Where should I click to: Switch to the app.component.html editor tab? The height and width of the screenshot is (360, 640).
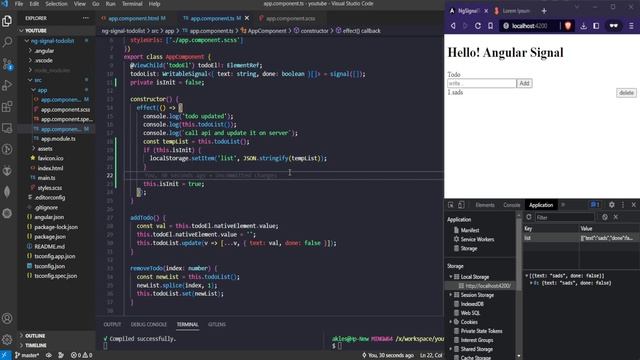pos(133,18)
